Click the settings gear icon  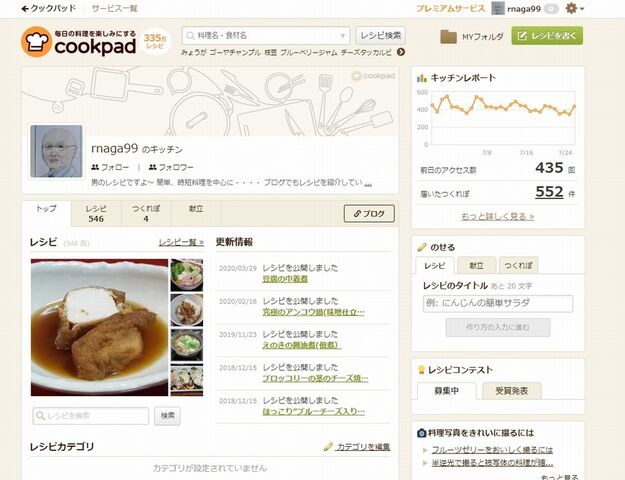click(x=571, y=8)
